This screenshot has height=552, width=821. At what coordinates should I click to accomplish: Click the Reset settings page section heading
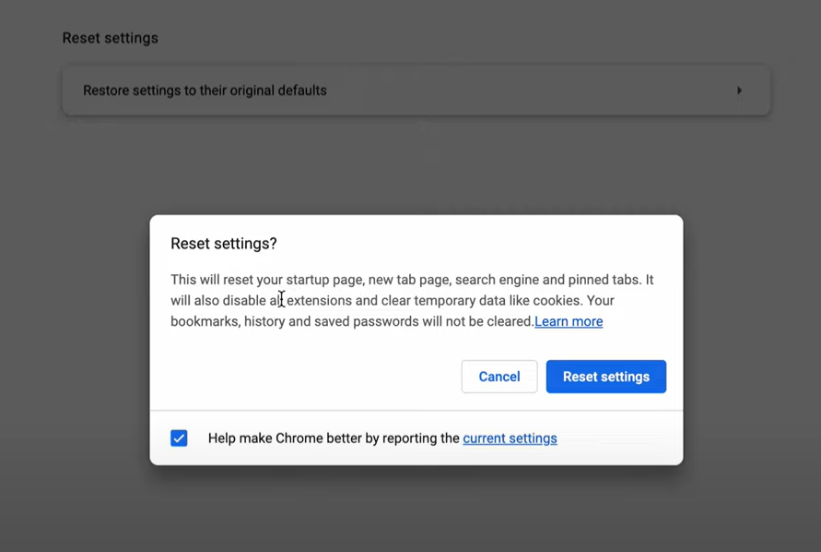[110, 38]
